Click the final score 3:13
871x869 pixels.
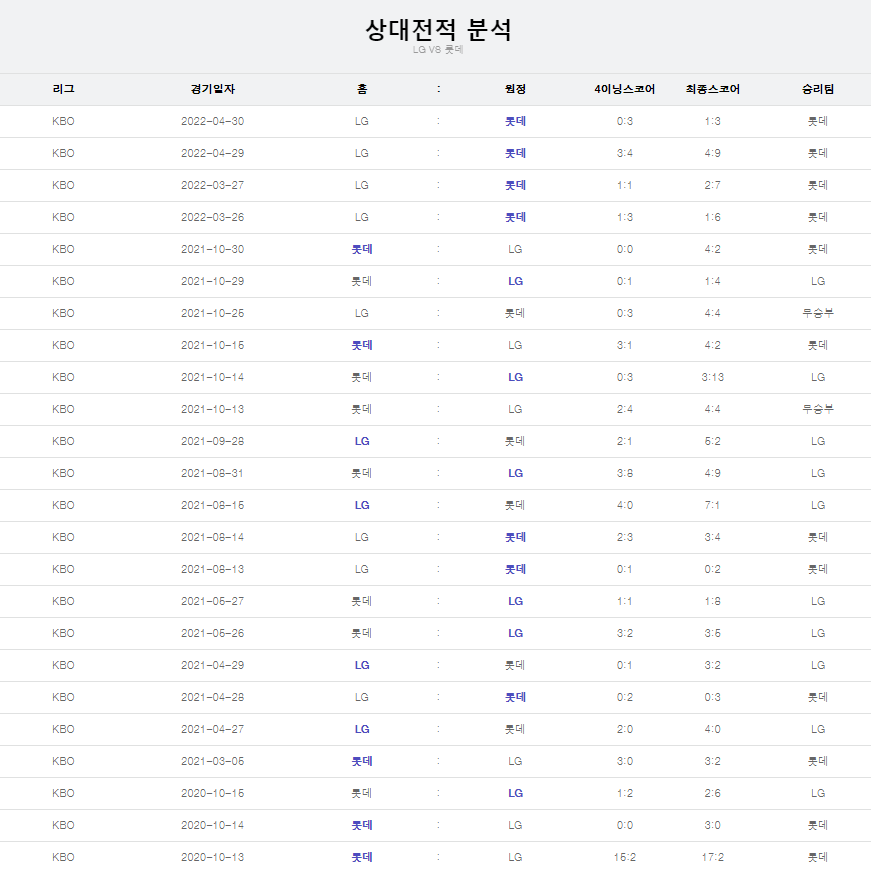click(x=712, y=377)
